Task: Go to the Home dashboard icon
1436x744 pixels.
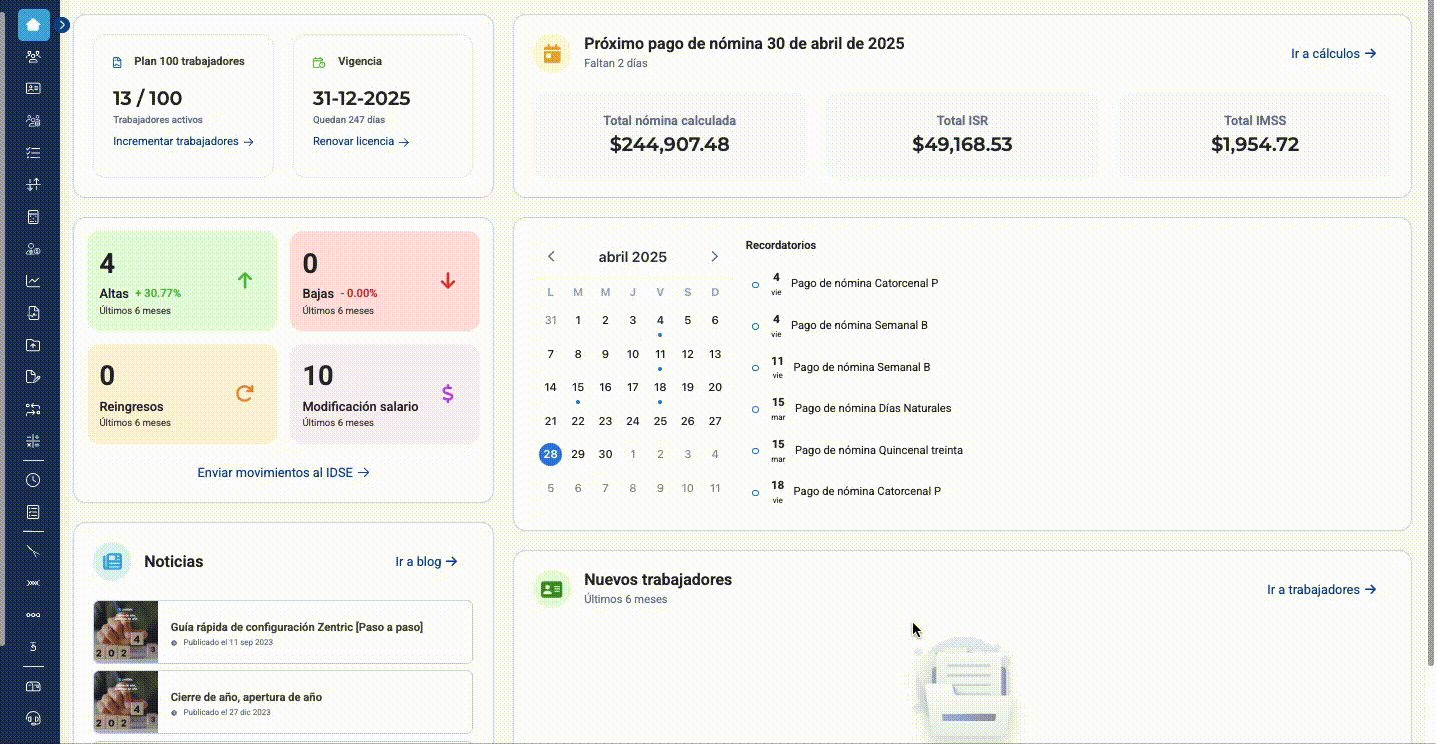Action: [x=33, y=25]
